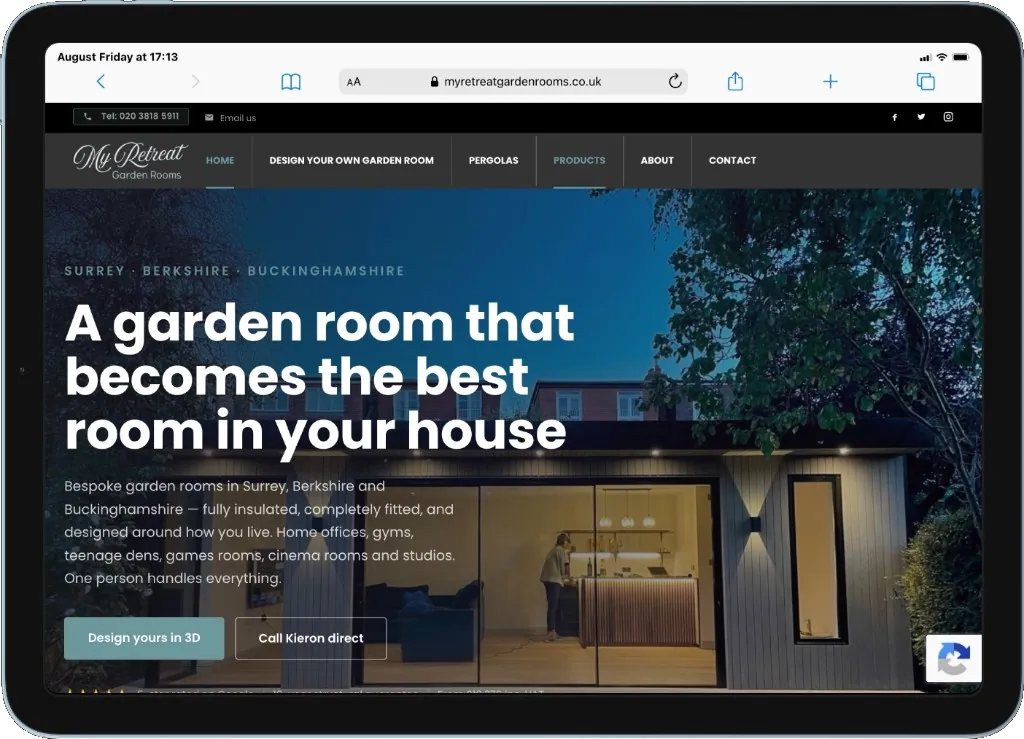This screenshot has height=739, width=1024.
Task: Tap the Safari back arrow
Action: [101, 82]
